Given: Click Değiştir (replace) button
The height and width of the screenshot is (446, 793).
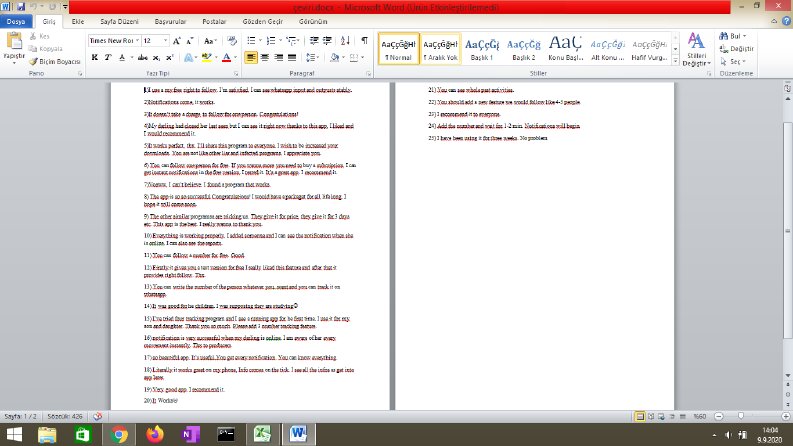Looking at the screenshot, I should click(737, 49).
